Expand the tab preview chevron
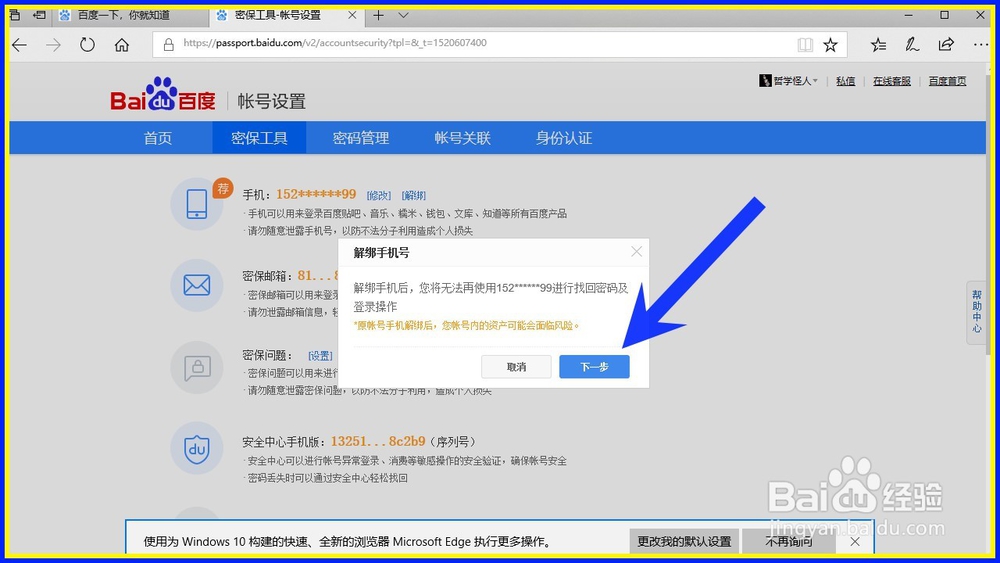1000x563 pixels. click(403, 15)
